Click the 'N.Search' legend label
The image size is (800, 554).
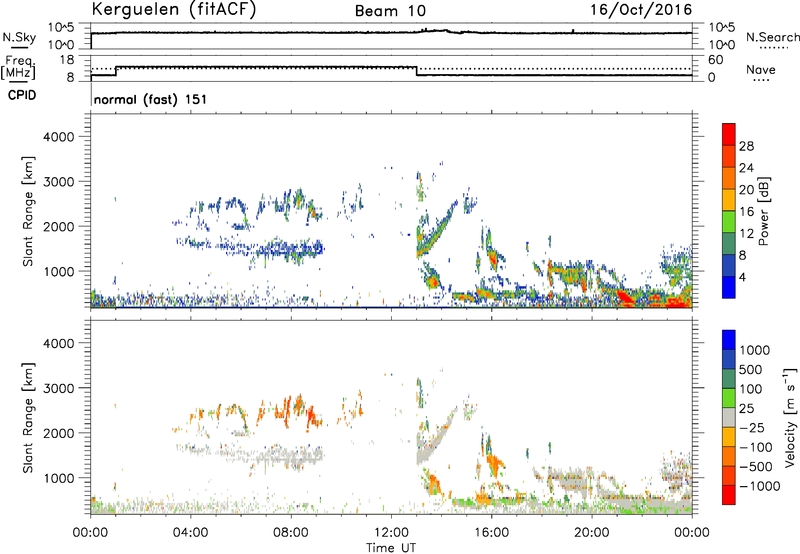pyautogui.click(x=772, y=37)
